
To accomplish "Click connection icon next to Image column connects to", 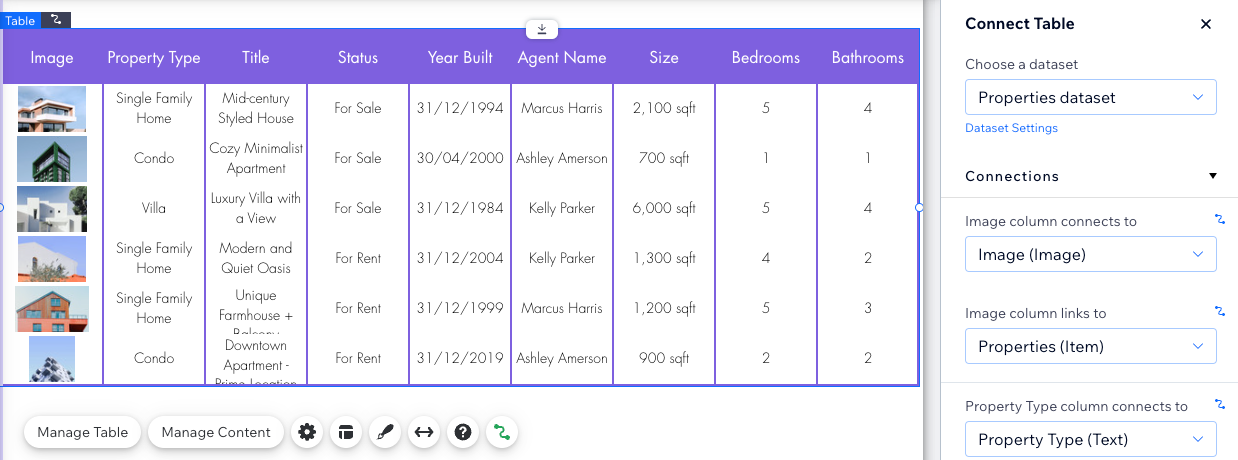I will coord(1219,220).
